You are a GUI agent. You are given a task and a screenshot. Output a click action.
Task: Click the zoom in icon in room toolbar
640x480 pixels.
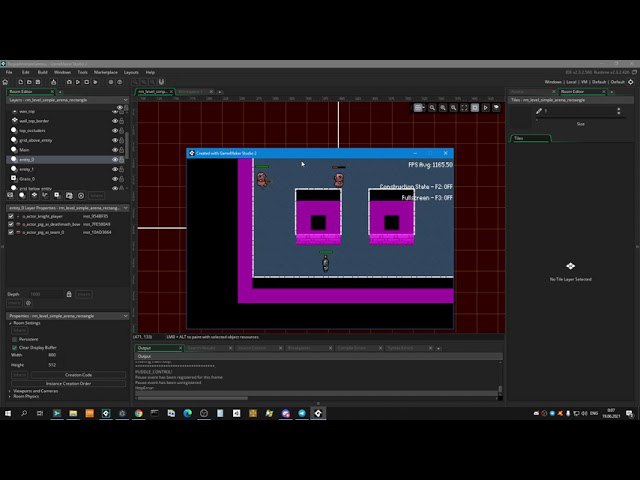(453, 108)
